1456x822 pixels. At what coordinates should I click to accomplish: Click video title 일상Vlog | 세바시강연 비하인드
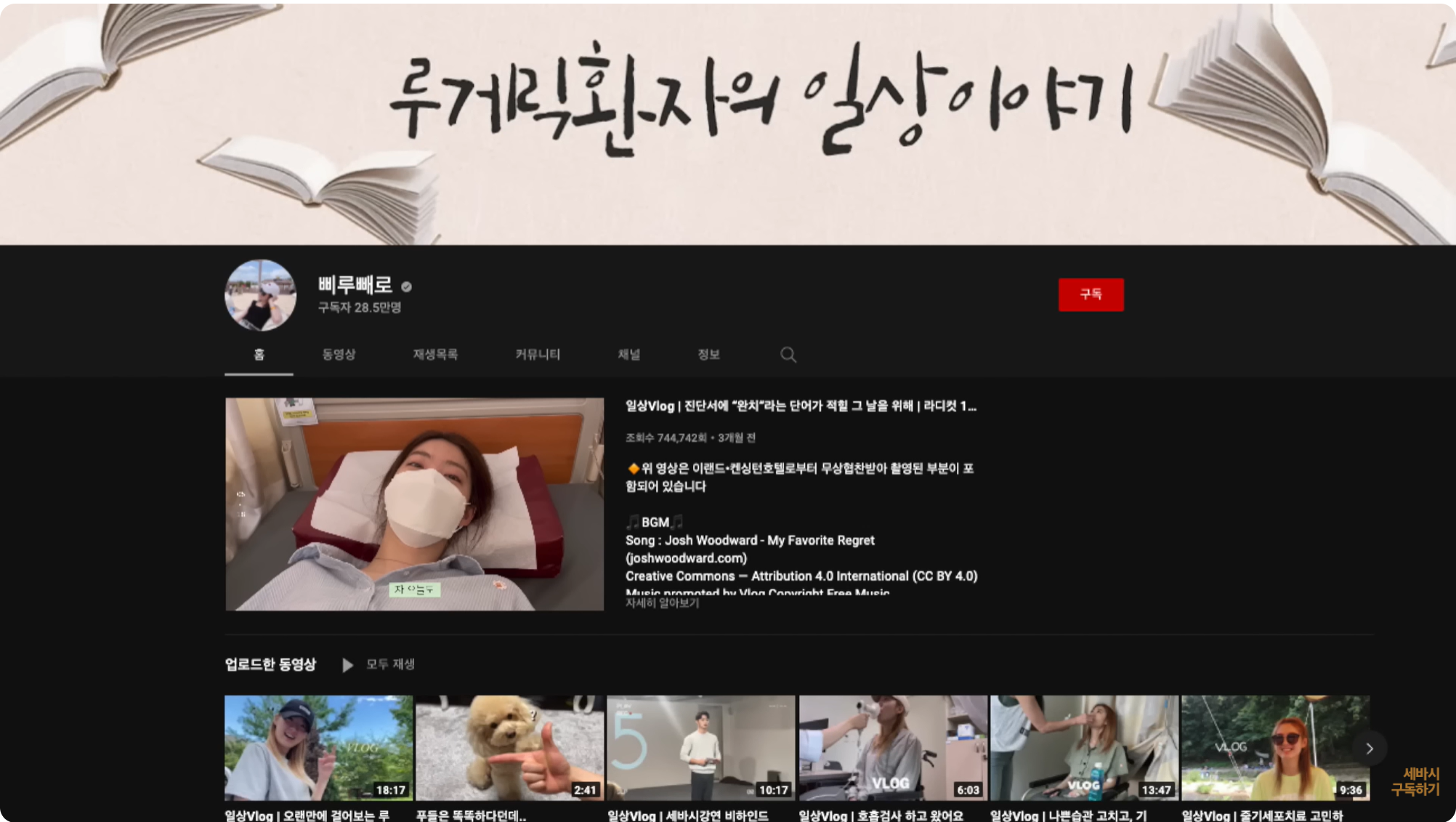pyautogui.click(x=688, y=815)
